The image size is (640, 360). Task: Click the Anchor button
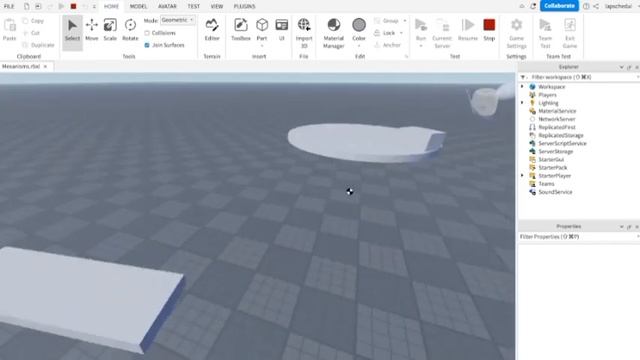(387, 45)
